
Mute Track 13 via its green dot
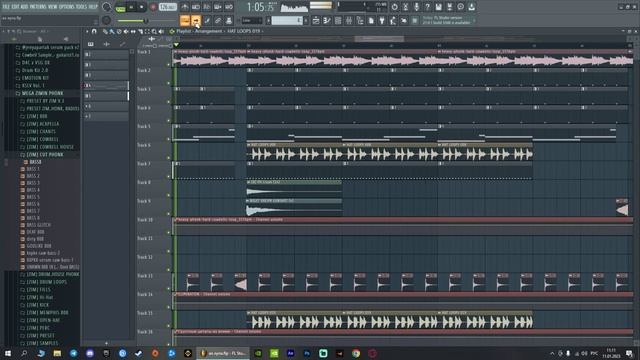pos(169,289)
